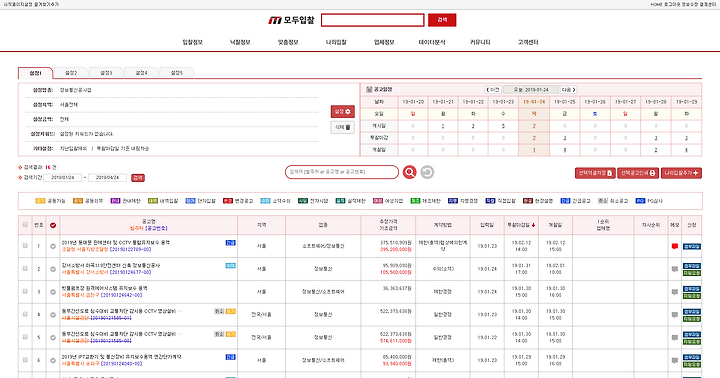
Task: Open the 업체정보 main menu
Action: (x=384, y=42)
